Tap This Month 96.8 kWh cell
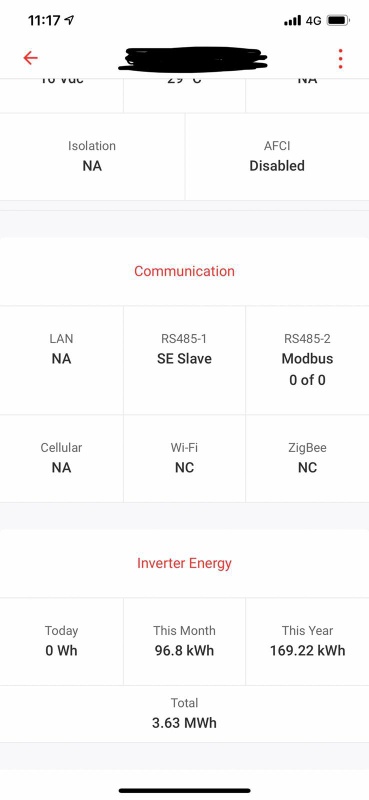369x800 pixels. coord(184,641)
